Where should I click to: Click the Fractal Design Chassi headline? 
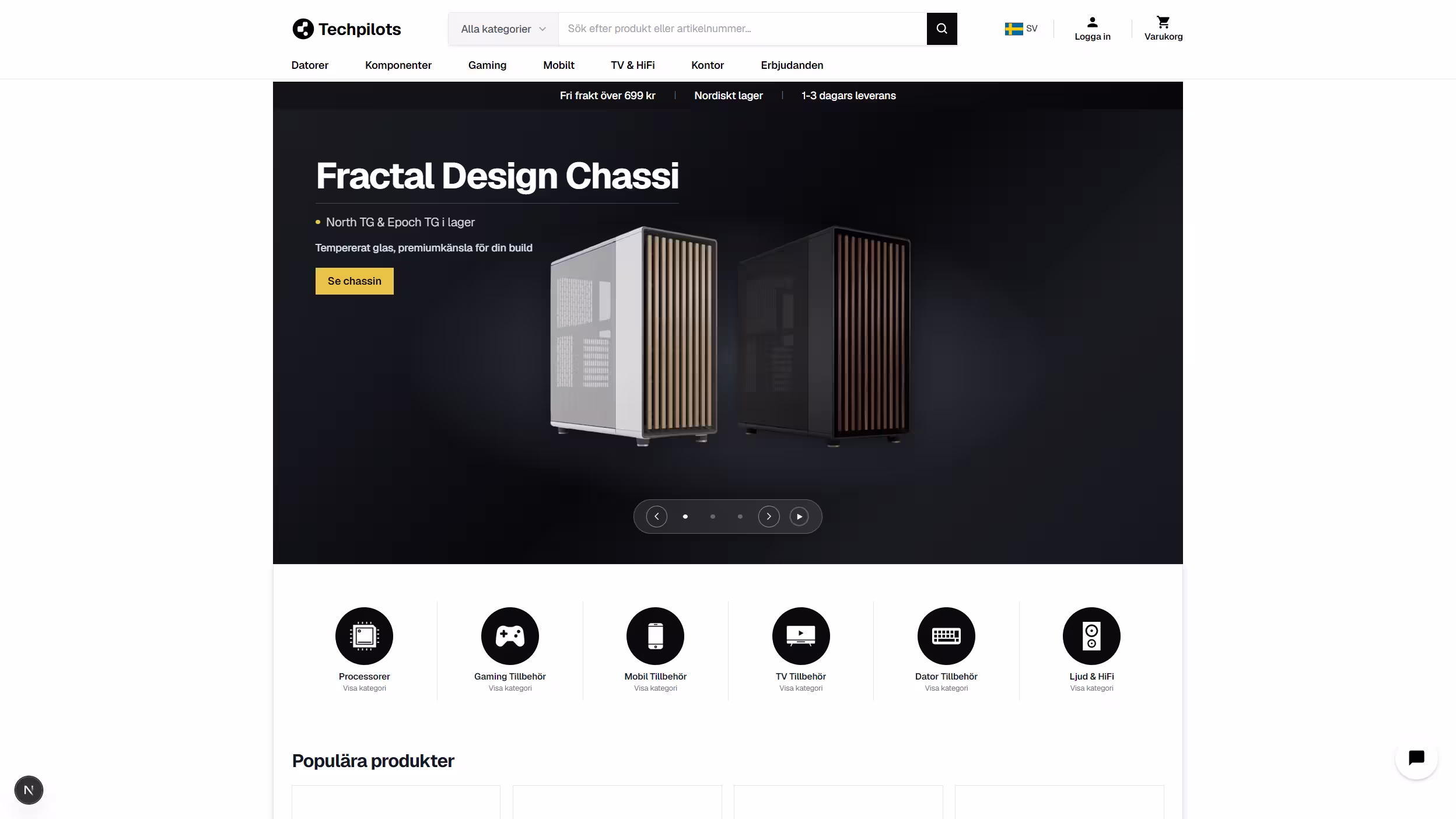[x=497, y=176]
